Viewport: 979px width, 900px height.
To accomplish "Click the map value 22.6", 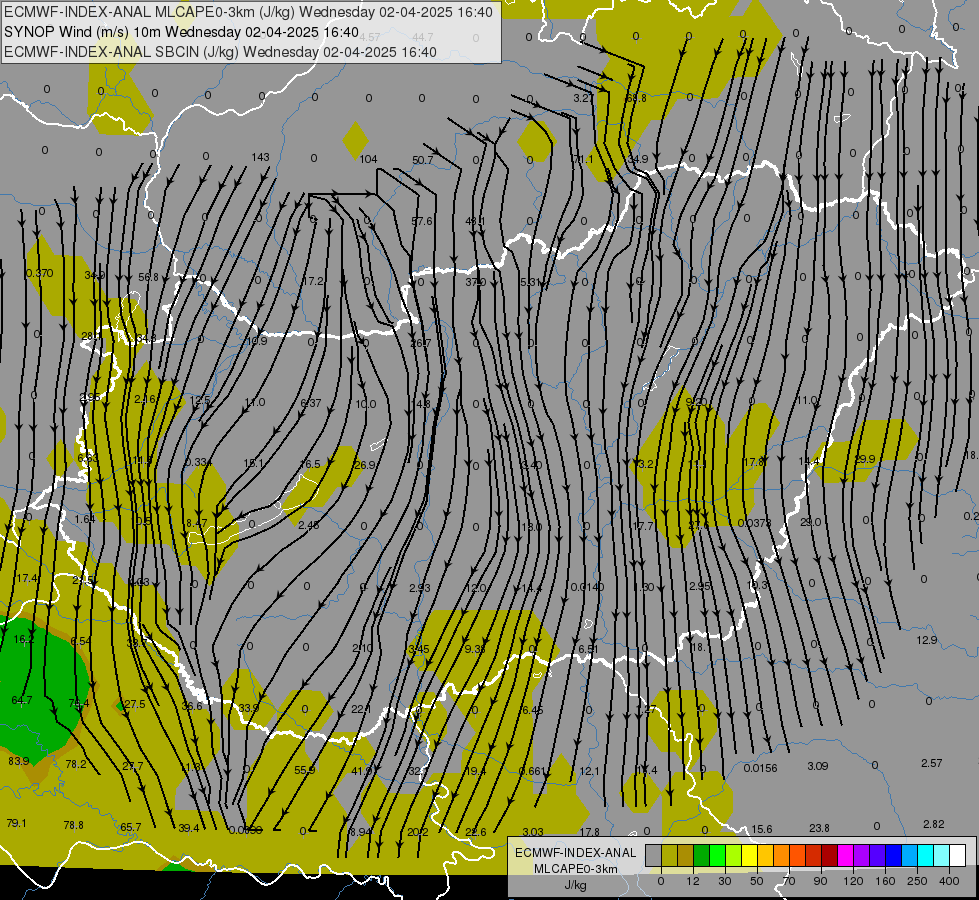I will click(476, 831).
